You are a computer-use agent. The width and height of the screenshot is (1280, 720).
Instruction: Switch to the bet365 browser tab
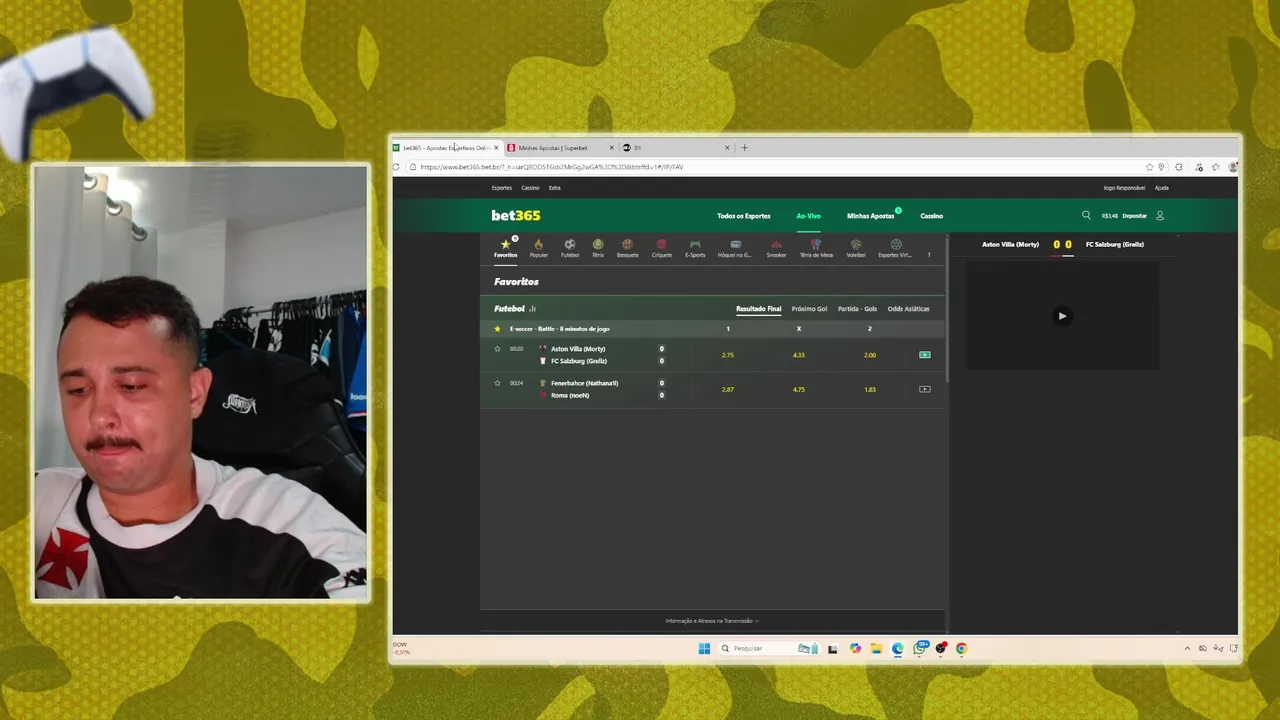pyautogui.click(x=446, y=148)
